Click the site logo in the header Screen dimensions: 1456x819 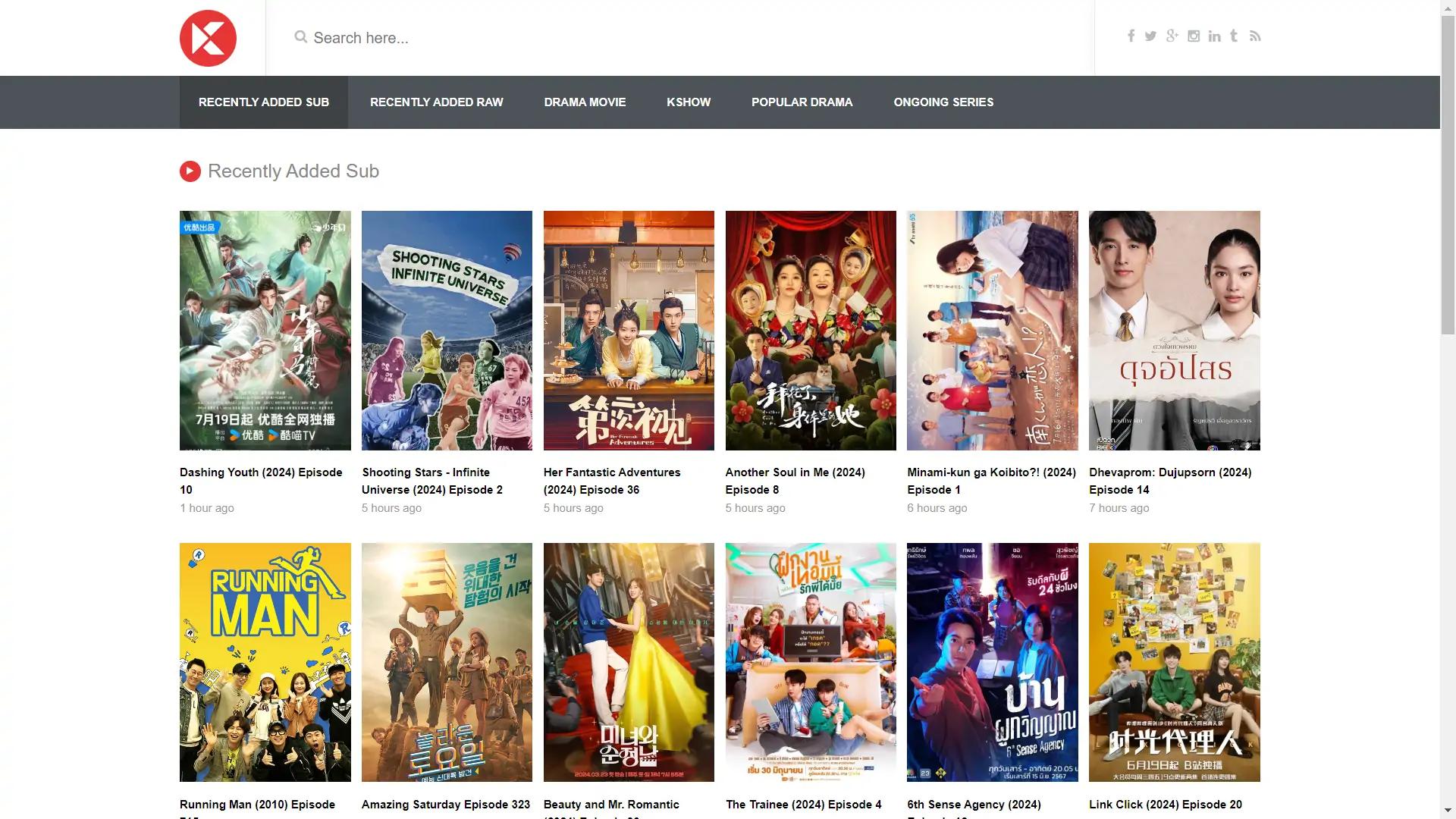208,38
